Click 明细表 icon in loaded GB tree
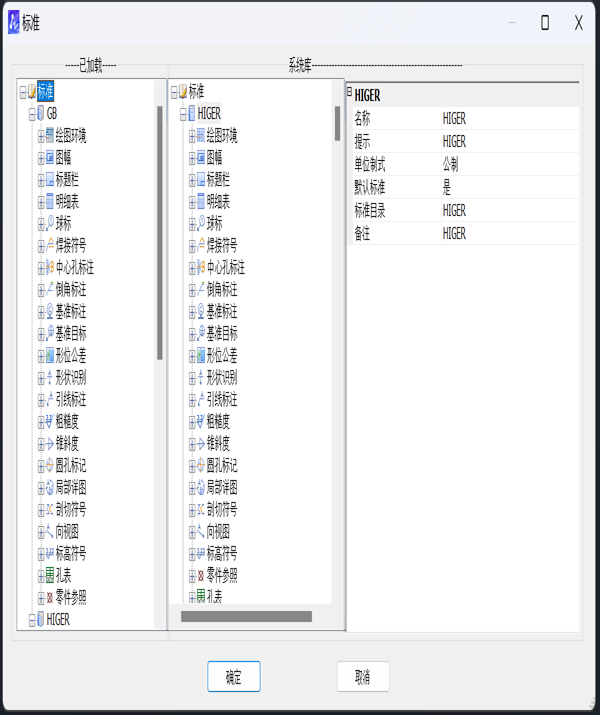Screen dimensions: 600x715 50,202
